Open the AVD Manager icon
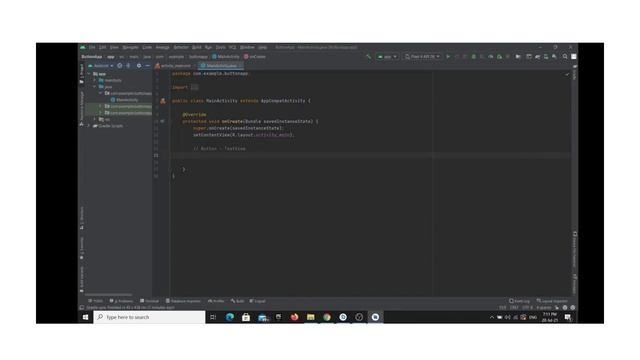Screen dimensions: 640x360 coord(546,57)
